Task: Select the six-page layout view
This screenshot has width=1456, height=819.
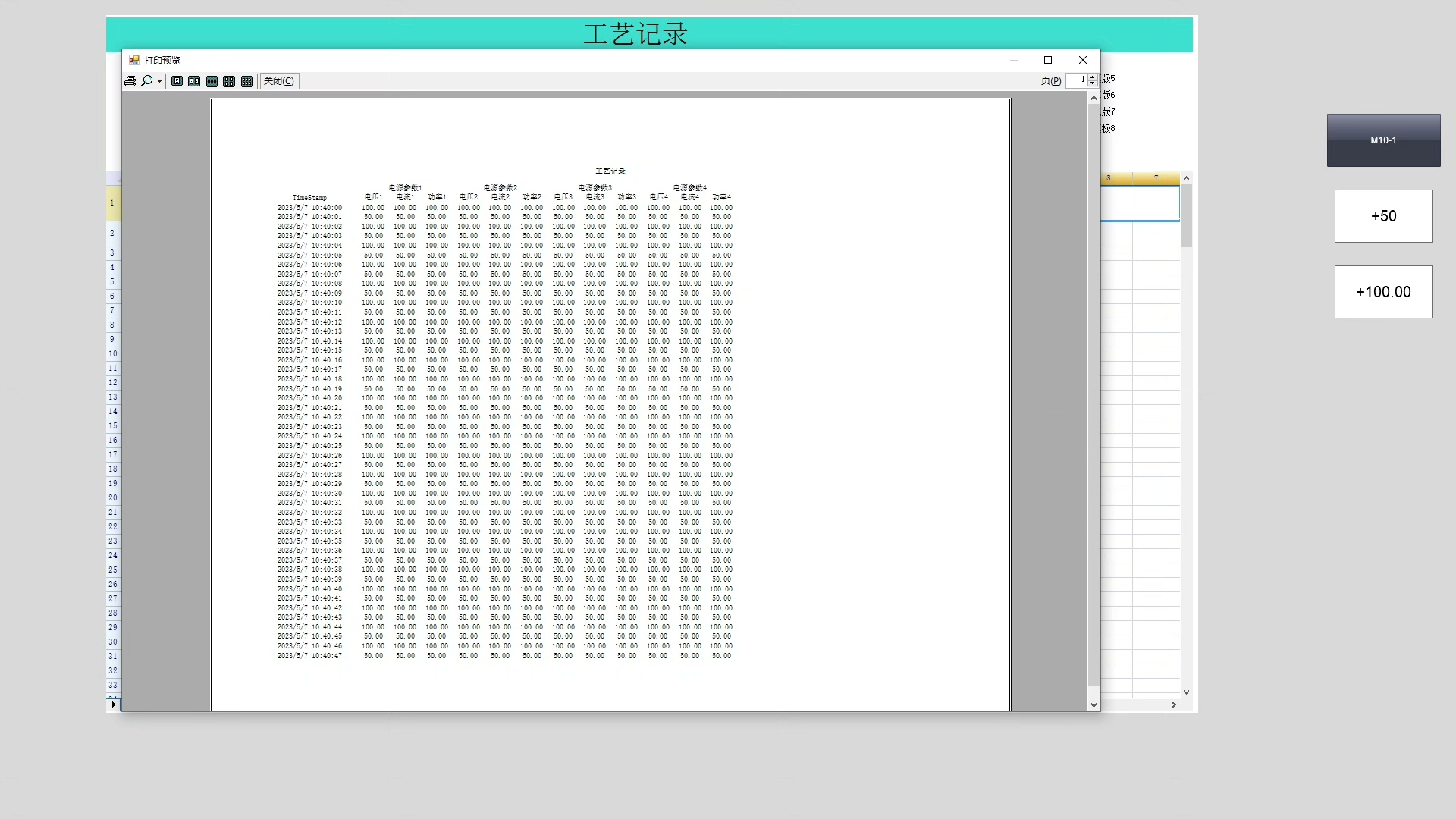Action: pyautogui.click(x=246, y=81)
